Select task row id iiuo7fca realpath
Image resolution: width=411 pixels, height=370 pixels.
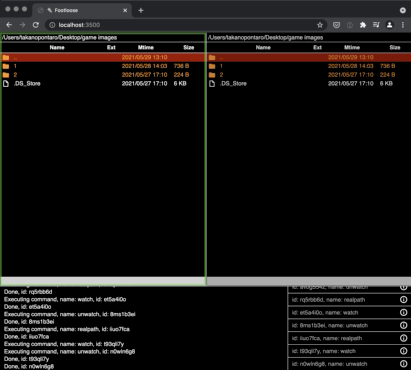pos(349,338)
